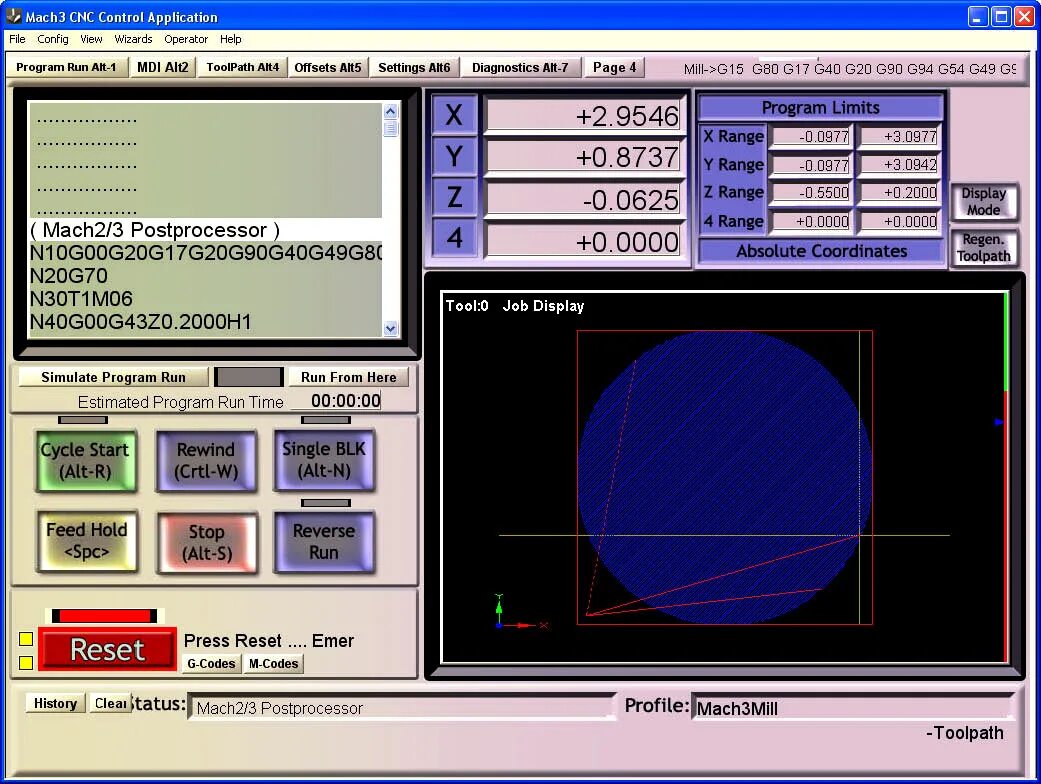Click the red Reset indicator bar
Screen dimensions: 1041x784
coord(104,616)
